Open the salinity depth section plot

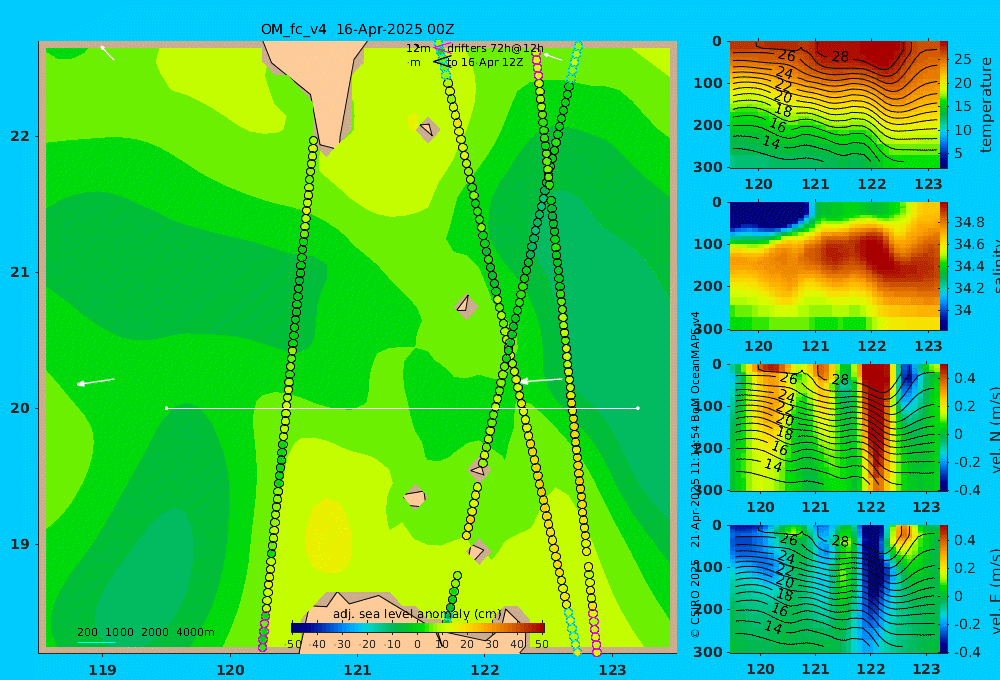coord(834,266)
